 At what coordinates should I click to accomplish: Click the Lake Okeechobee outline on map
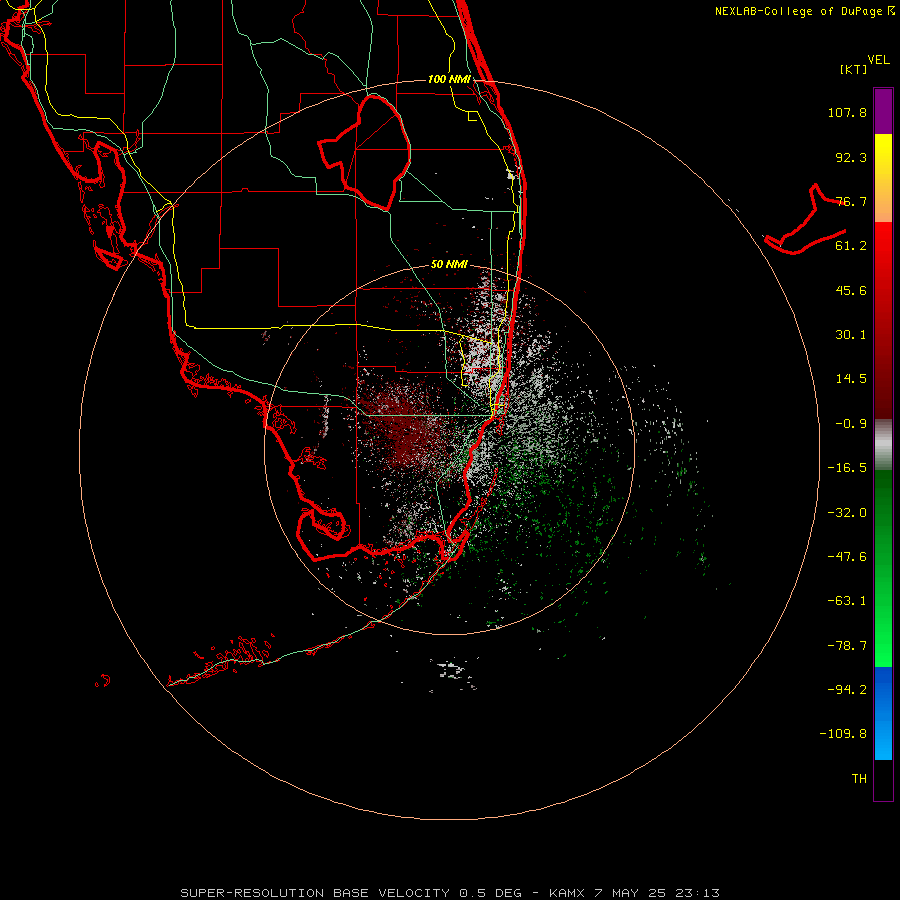click(x=364, y=152)
